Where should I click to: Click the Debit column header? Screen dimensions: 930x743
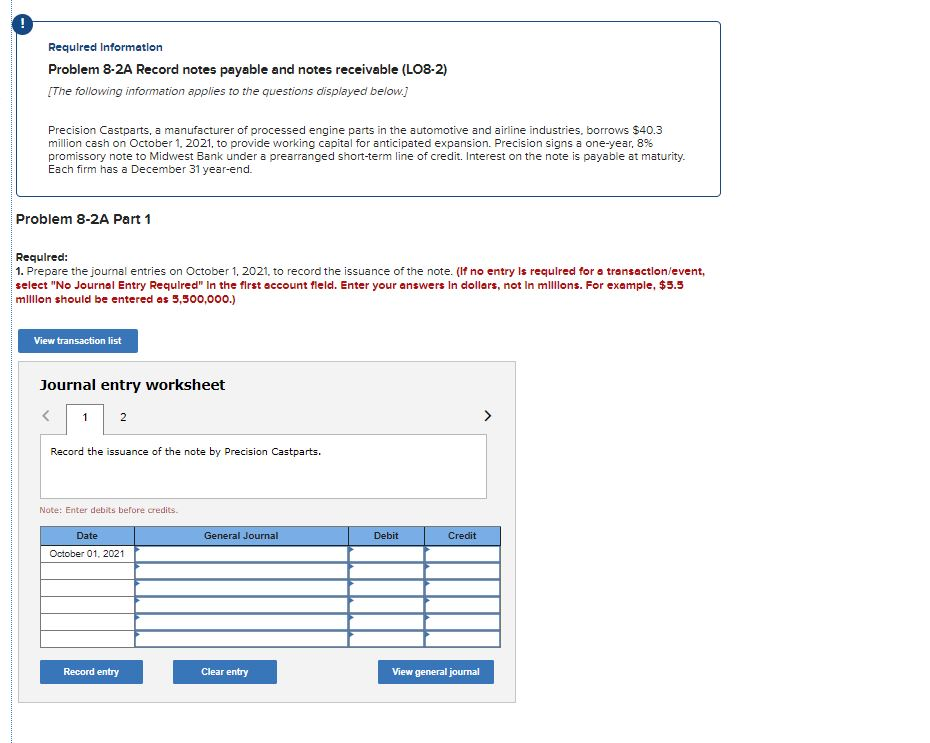coord(386,535)
